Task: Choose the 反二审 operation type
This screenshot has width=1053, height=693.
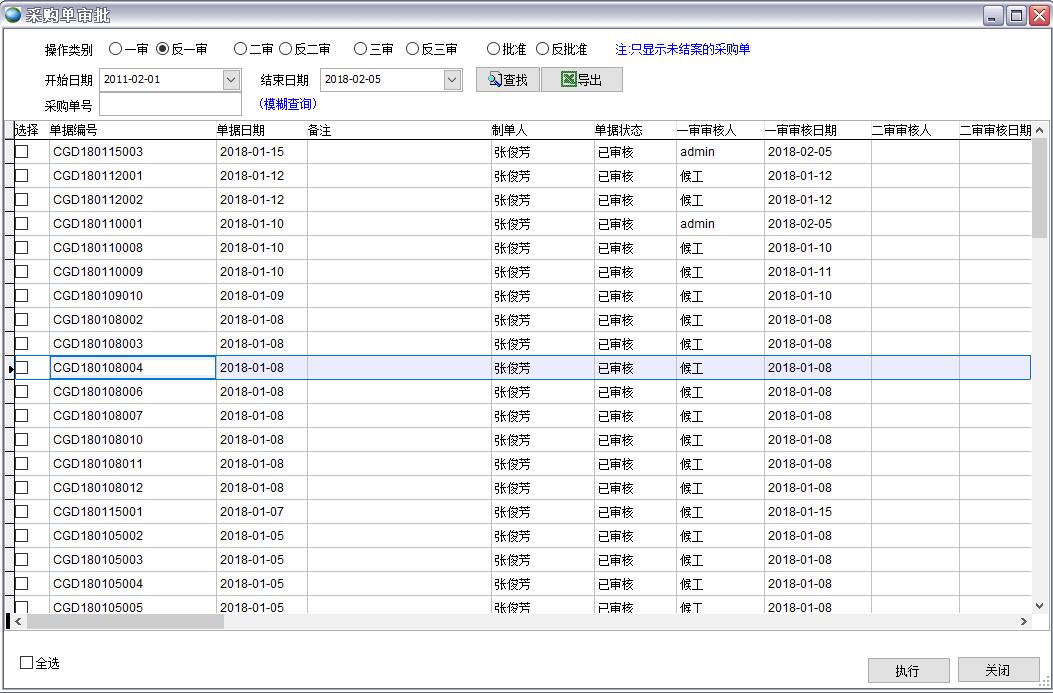Action: pyautogui.click(x=286, y=49)
